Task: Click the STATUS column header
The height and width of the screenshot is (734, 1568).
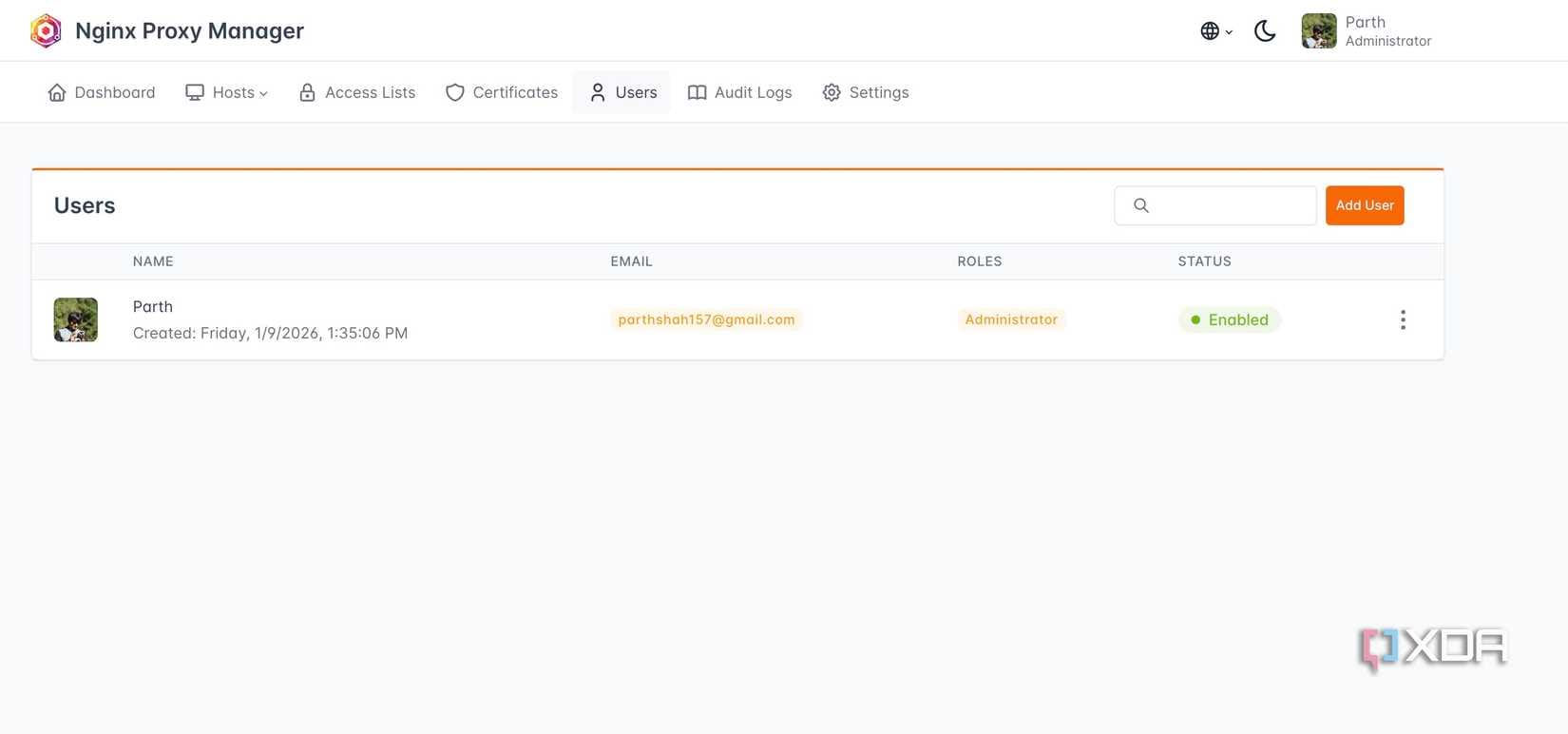Action: coord(1205,261)
